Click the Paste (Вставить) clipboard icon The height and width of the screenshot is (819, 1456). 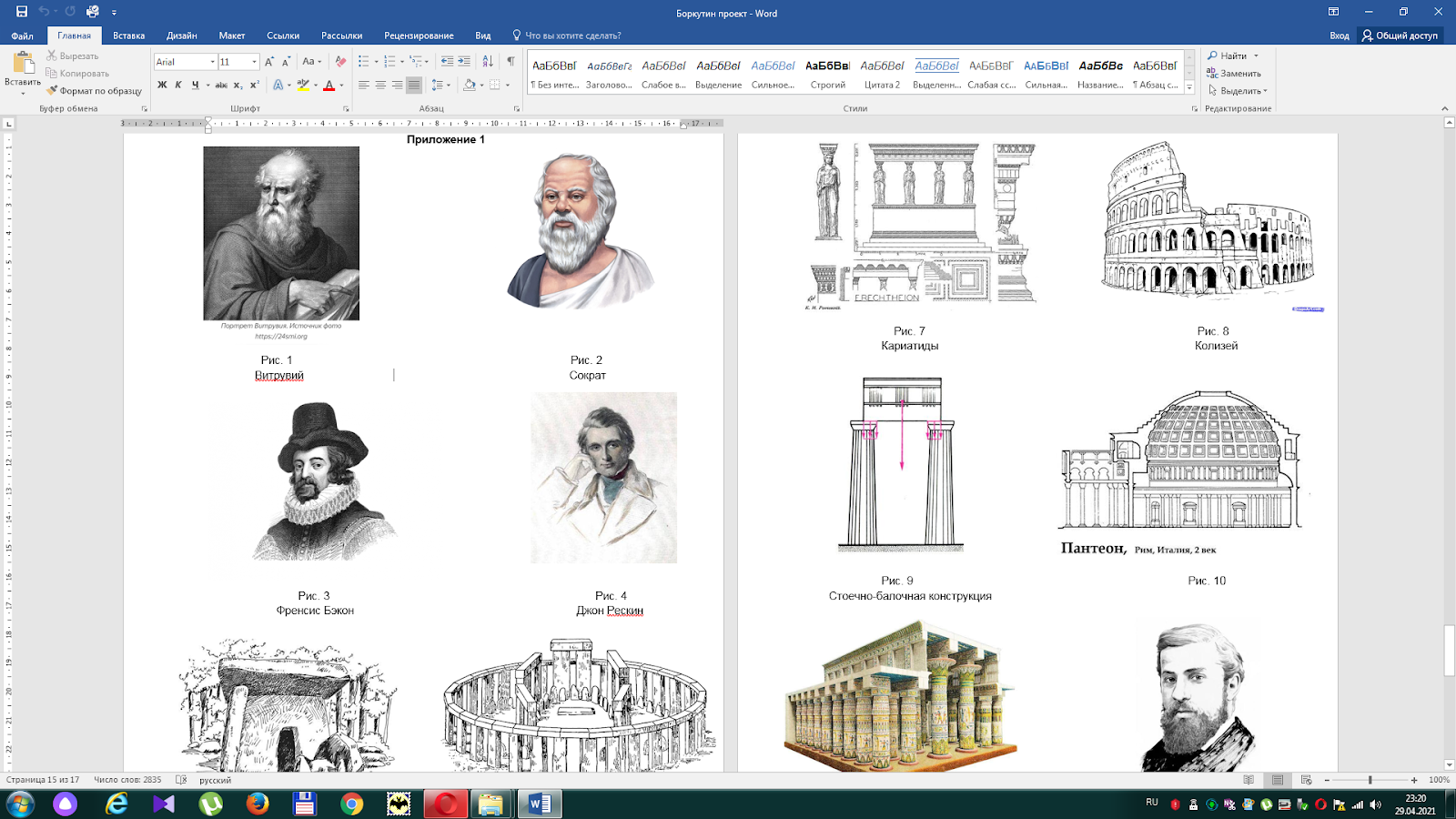pyautogui.click(x=22, y=64)
